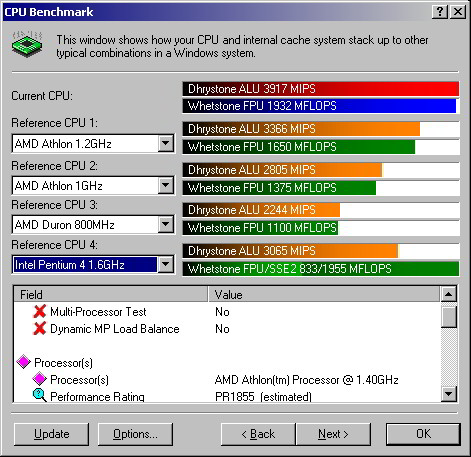Click the Current CPU: label
The image size is (471, 457).
point(42,96)
